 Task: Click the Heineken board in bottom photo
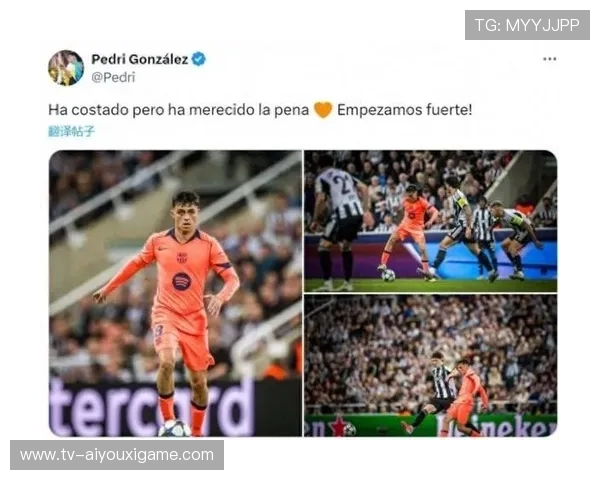pyautogui.click(x=497, y=426)
